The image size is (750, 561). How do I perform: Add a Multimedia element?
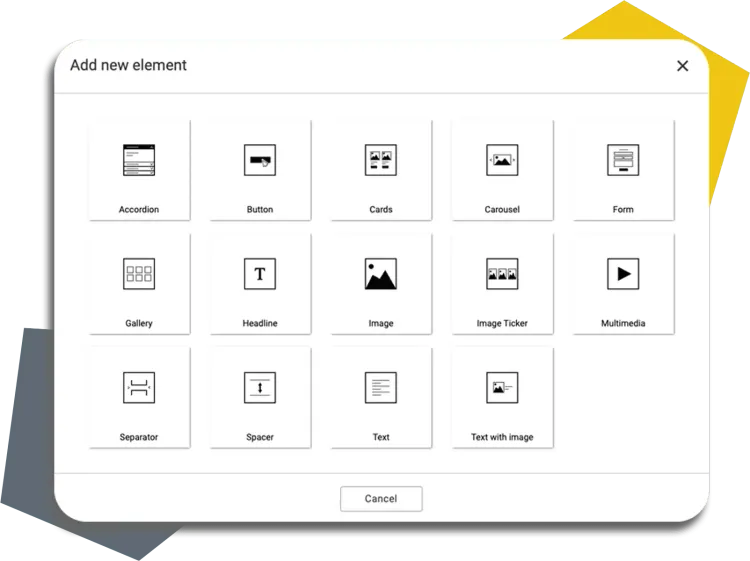tap(623, 284)
